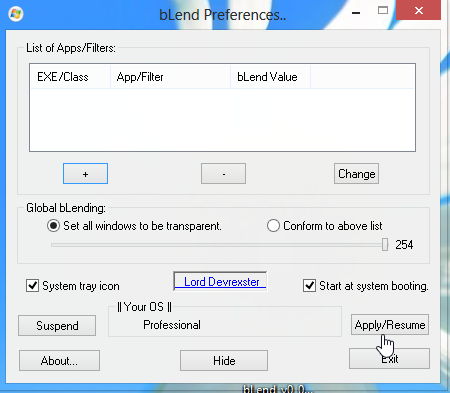Exit the bLend application
The width and height of the screenshot is (450, 393).
(389, 359)
